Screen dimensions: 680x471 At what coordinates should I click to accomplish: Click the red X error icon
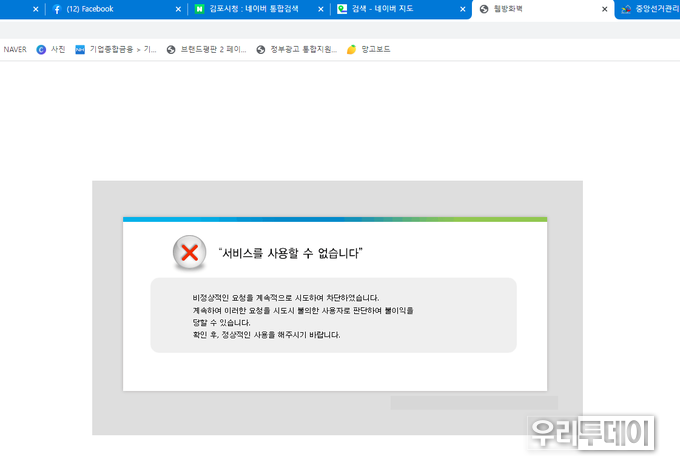[x=190, y=252]
